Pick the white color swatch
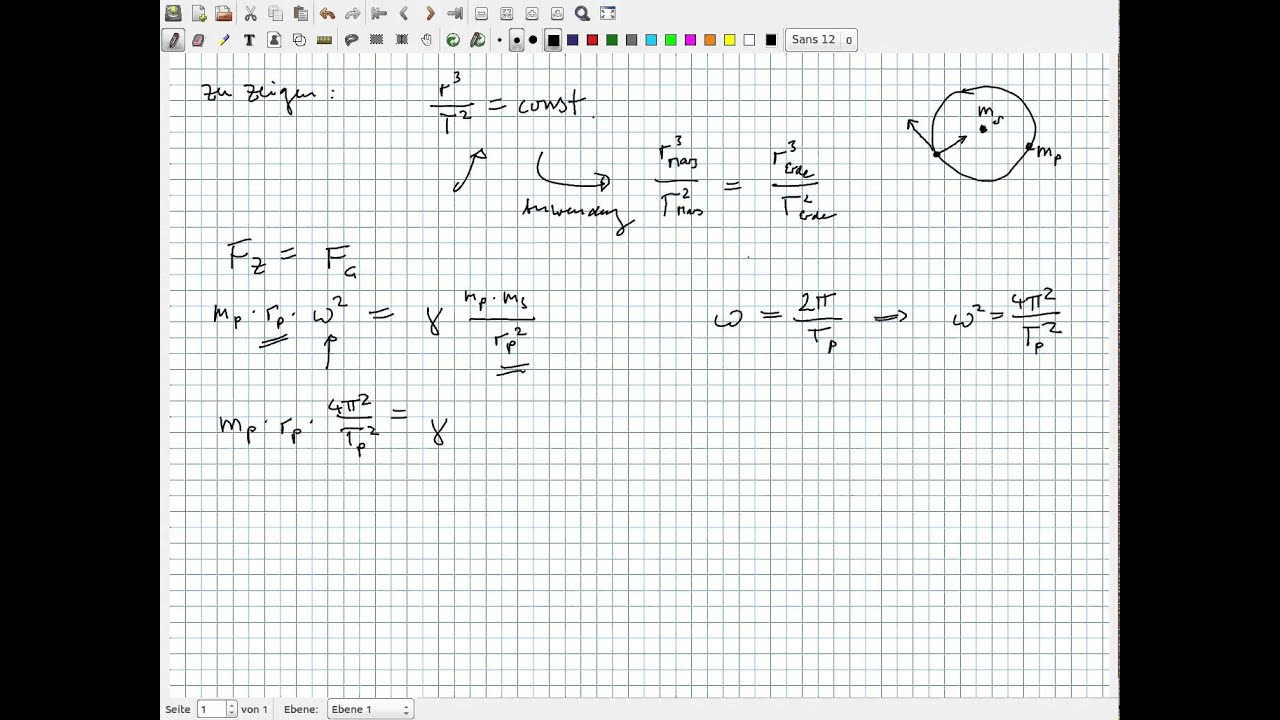This screenshot has height=720, width=1280. pyautogui.click(x=749, y=40)
